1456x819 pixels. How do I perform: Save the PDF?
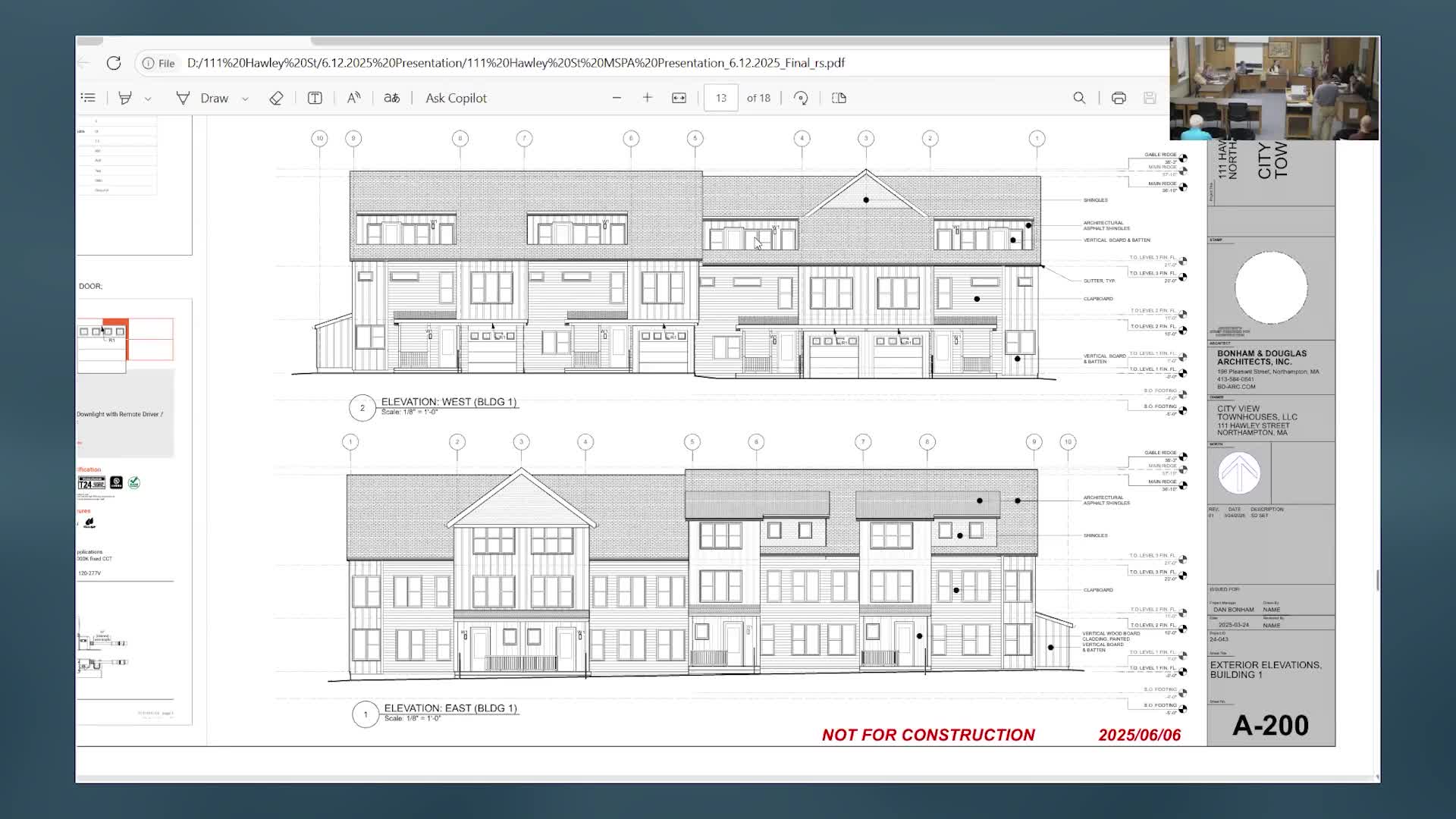click(1150, 98)
